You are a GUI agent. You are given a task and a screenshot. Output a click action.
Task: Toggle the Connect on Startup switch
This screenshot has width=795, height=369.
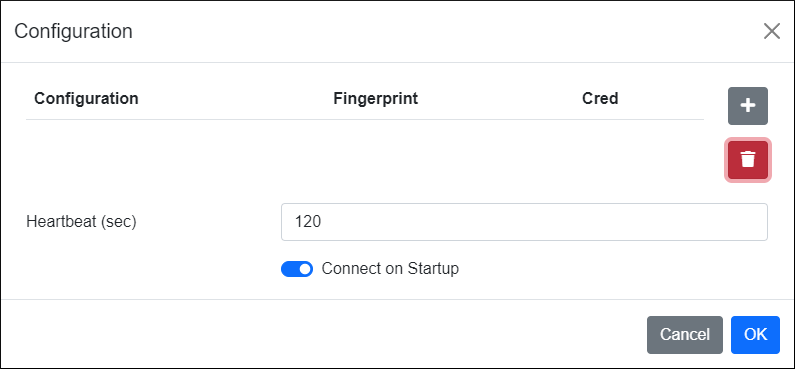(x=297, y=269)
